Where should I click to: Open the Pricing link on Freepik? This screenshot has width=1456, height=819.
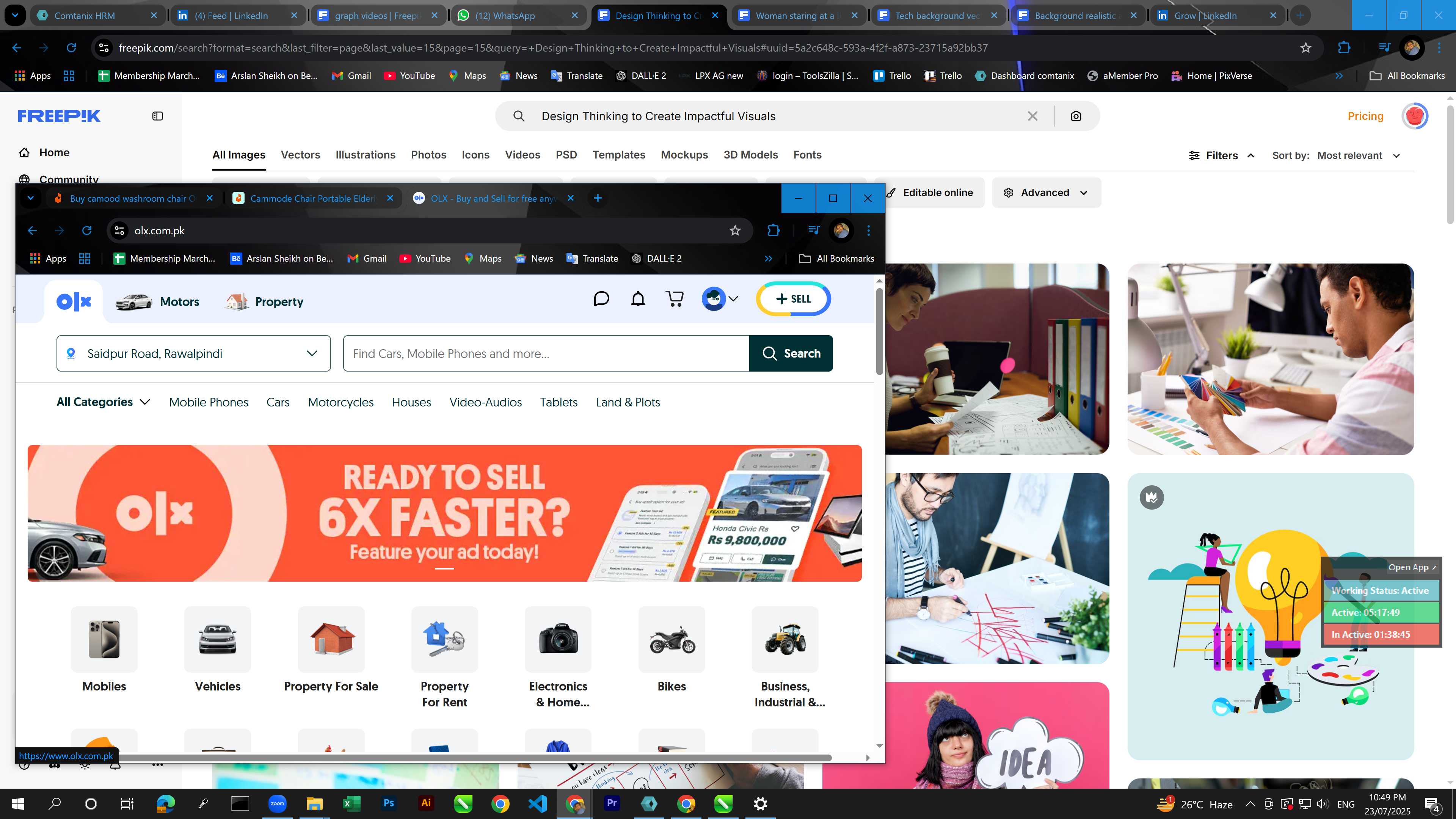point(1365,116)
